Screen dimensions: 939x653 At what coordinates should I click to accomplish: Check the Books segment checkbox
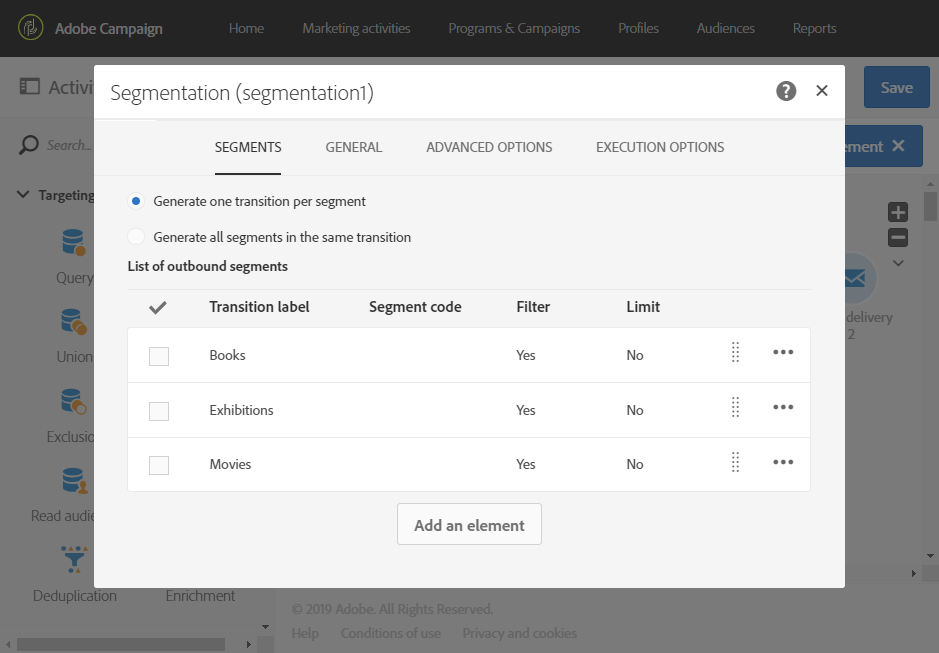pyautogui.click(x=159, y=356)
